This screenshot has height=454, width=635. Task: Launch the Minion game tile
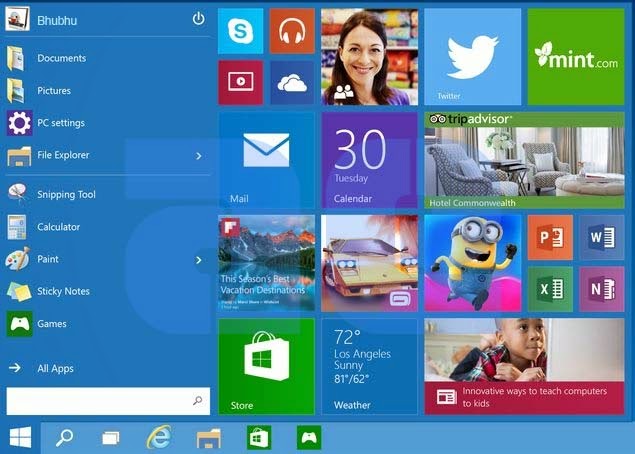pos(473,263)
